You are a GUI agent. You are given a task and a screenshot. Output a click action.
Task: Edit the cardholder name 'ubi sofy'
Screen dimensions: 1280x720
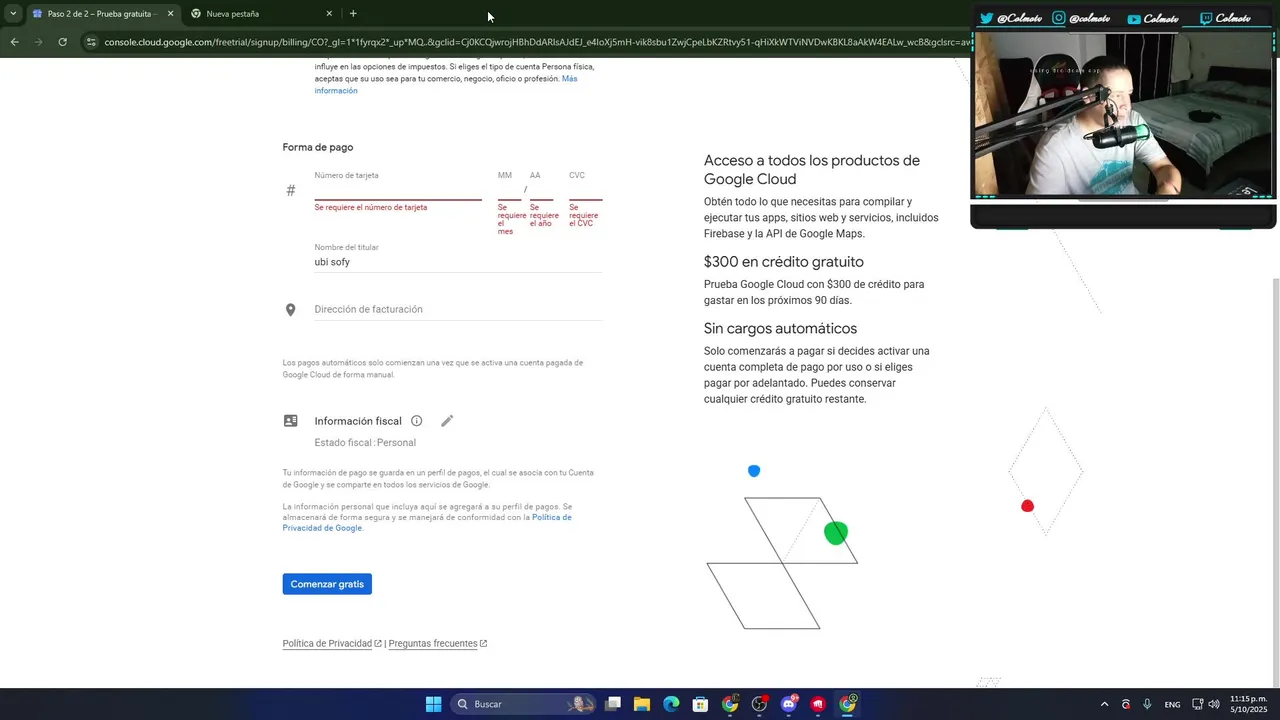coord(458,262)
